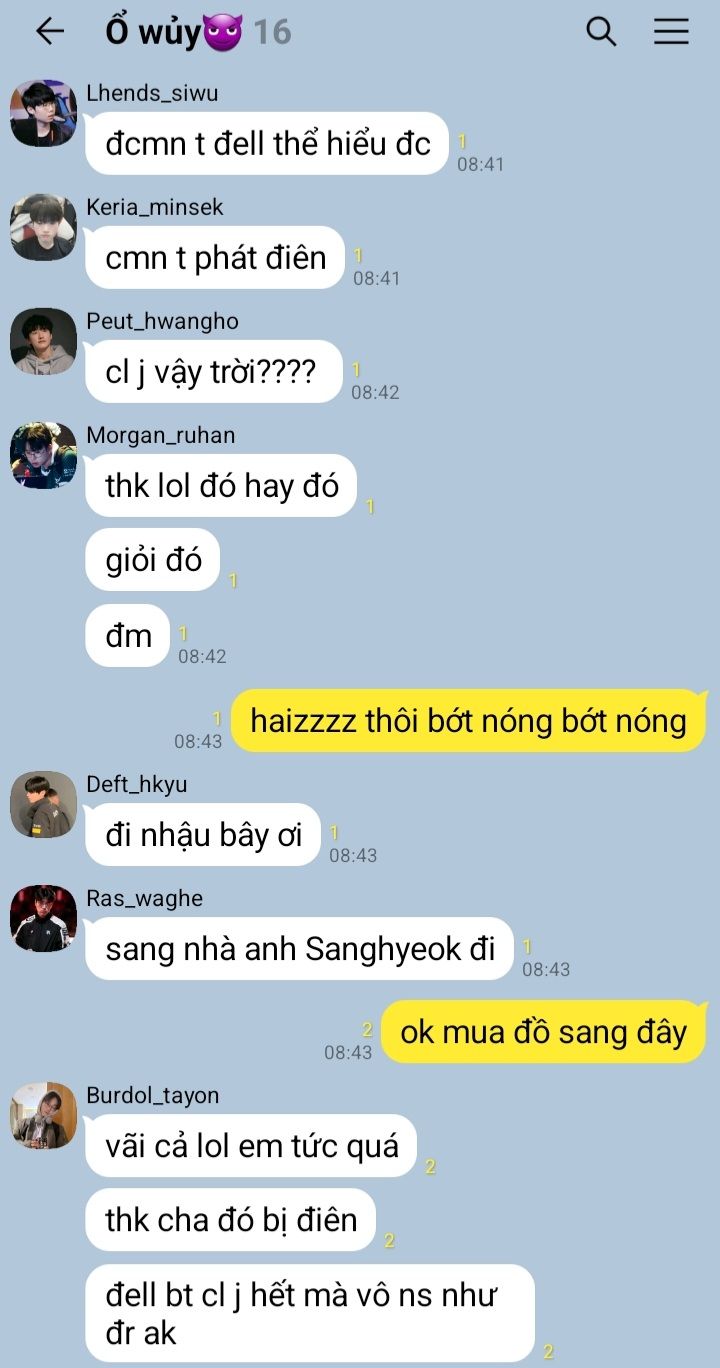Tap Keria_minsek's profile avatar
The width and height of the screenshot is (720, 1368).
pos(43,227)
